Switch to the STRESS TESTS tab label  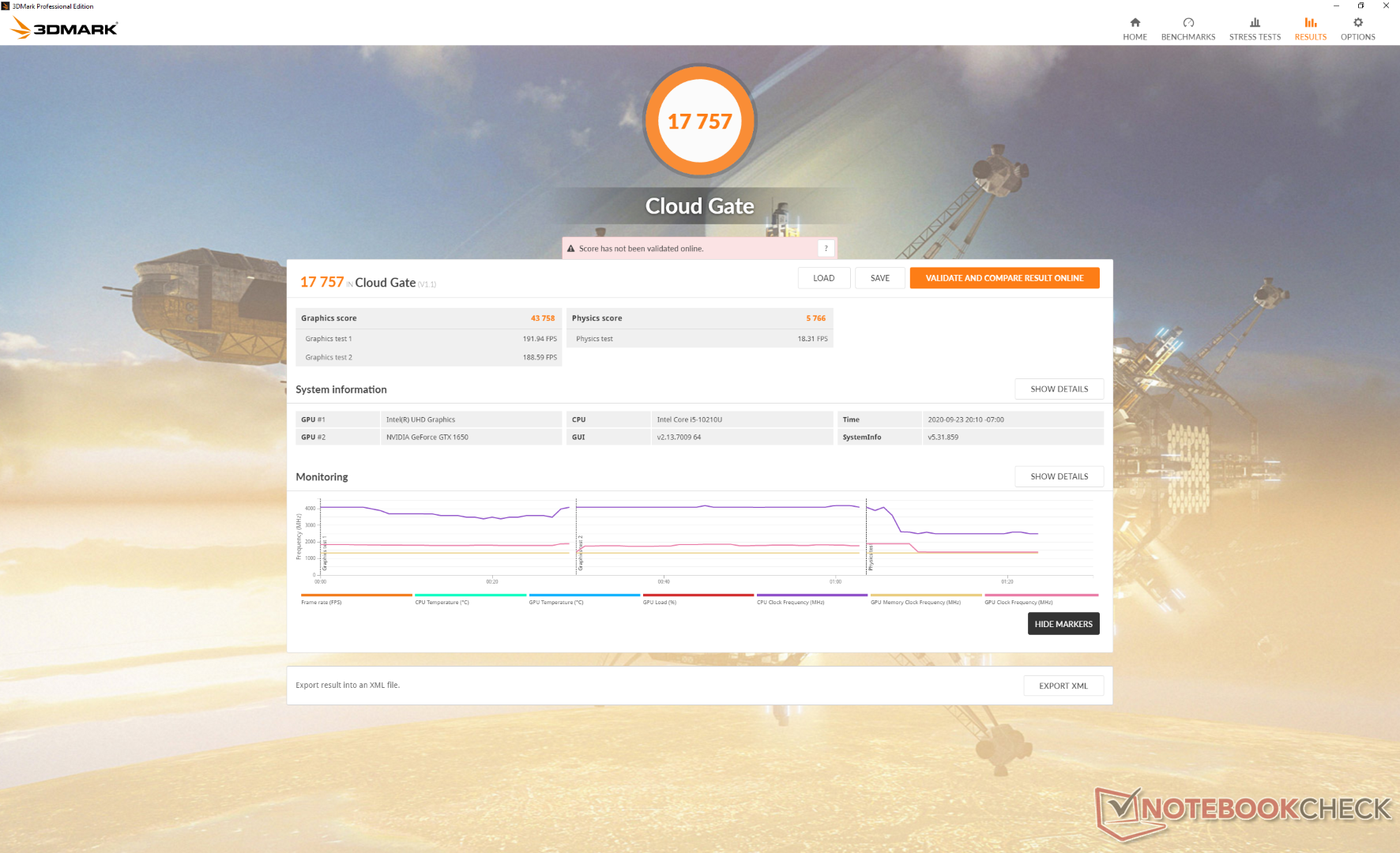tap(1255, 37)
